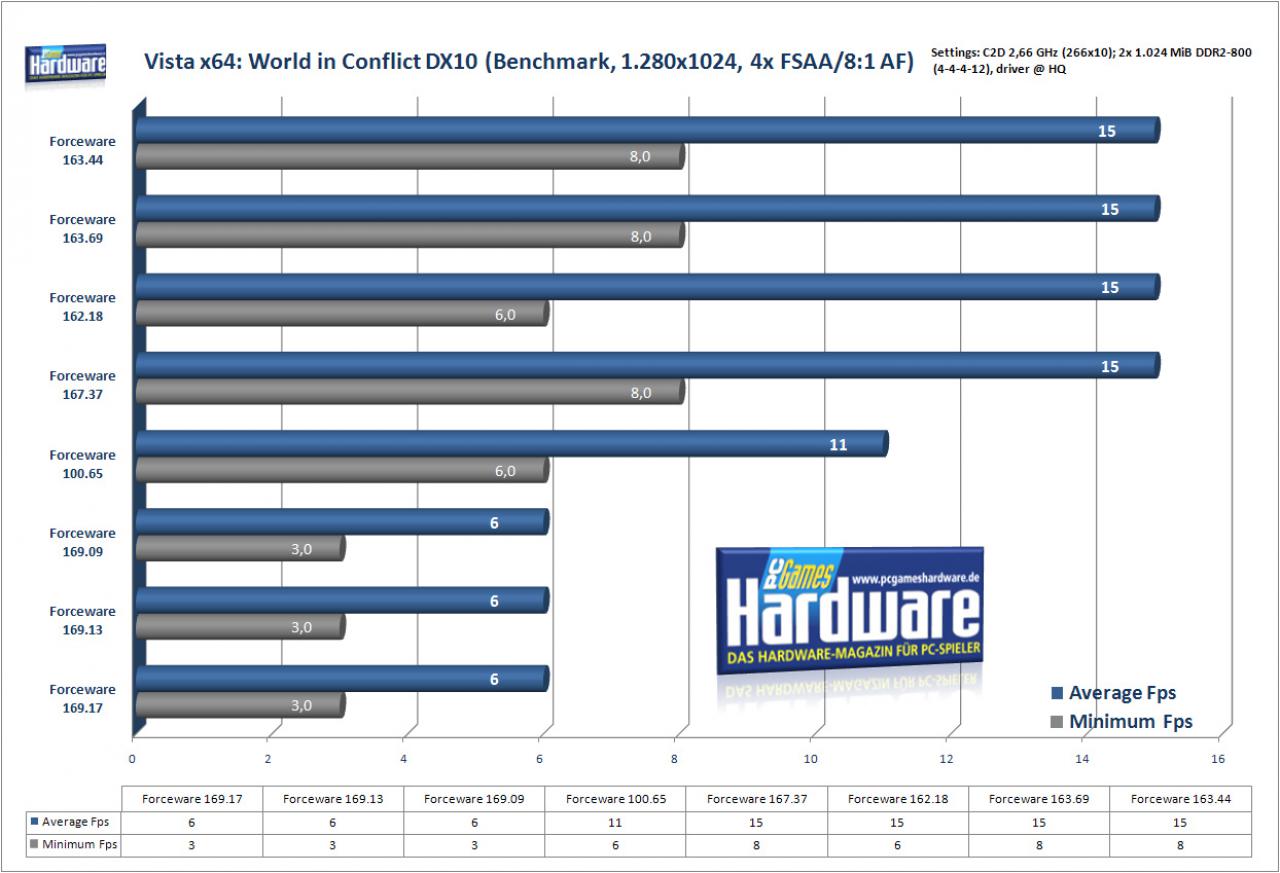Viewport: 1280px width, 873px height.
Task: Click the Average Fps table cell under Forceware 100.65
Action: 613,822
